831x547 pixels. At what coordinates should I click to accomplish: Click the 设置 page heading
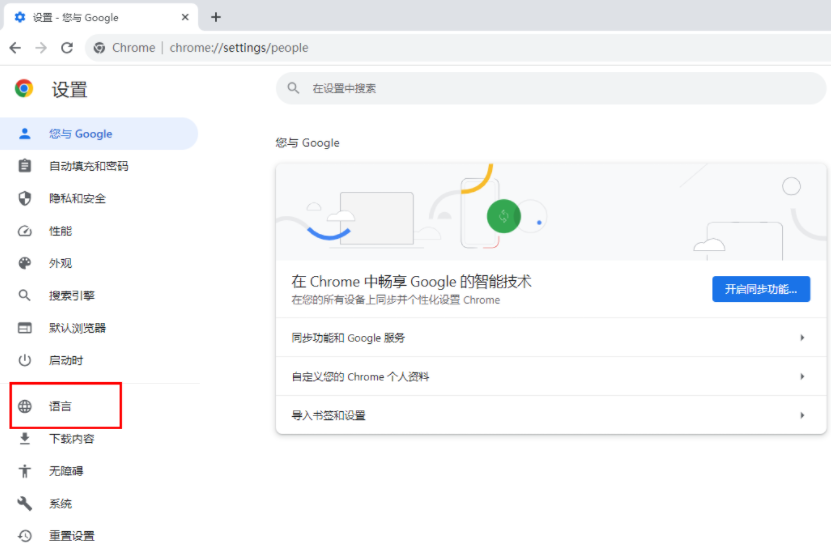(x=69, y=89)
